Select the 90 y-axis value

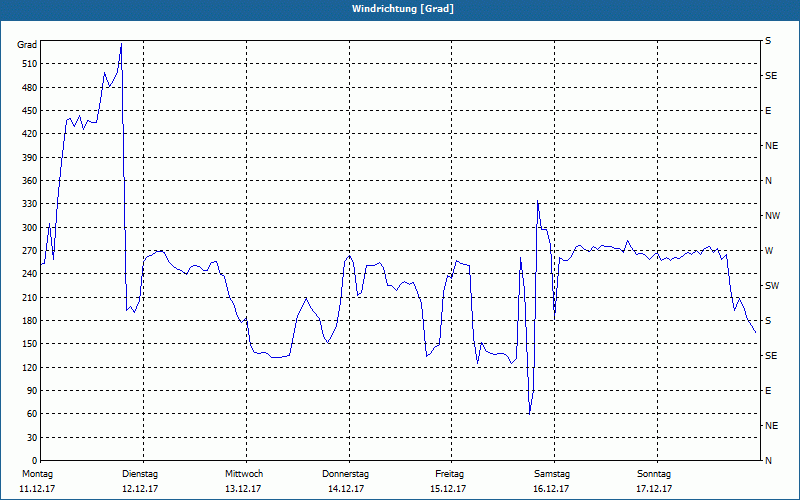(33, 391)
